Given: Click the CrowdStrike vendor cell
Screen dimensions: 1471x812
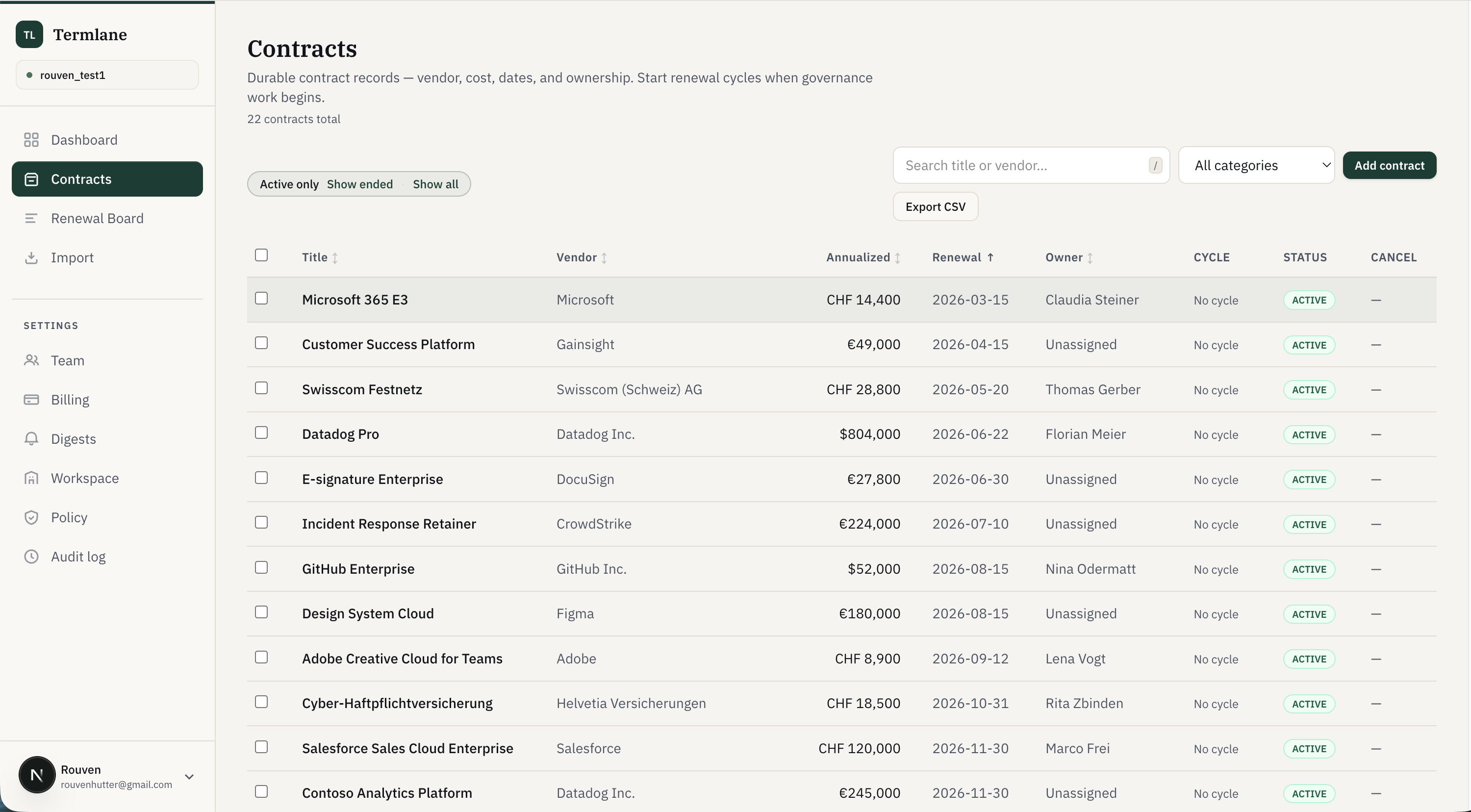Looking at the screenshot, I should point(594,524).
